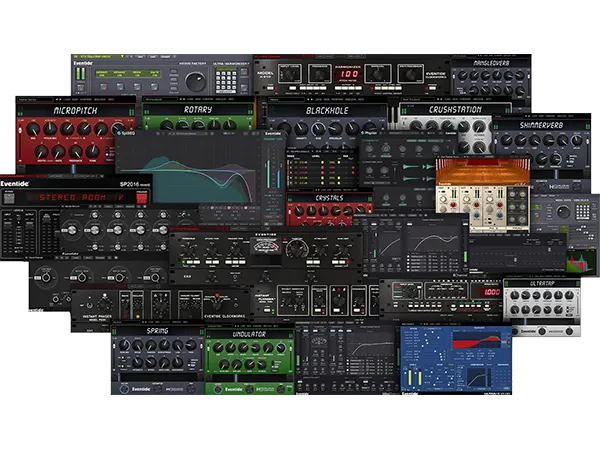Open the MicroPitch preset name field
600x450 pixels.
[x=34, y=99]
